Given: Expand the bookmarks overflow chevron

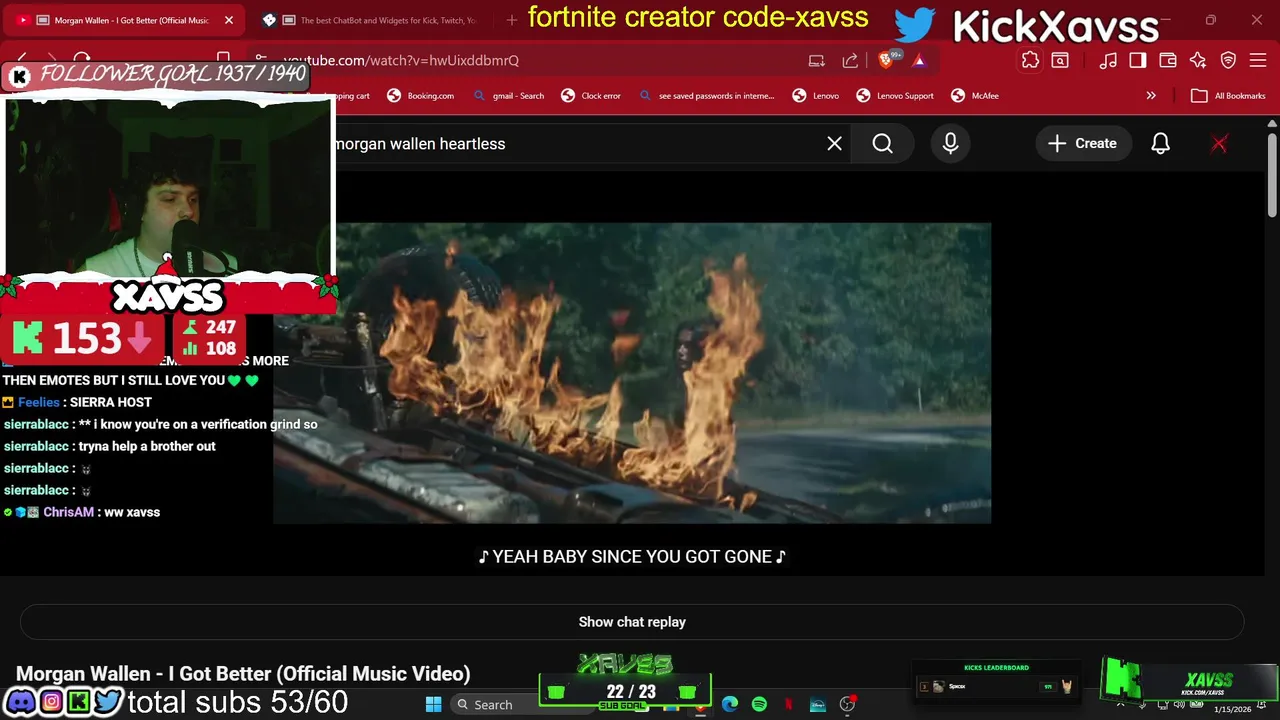Looking at the screenshot, I should pos(1151,96).
